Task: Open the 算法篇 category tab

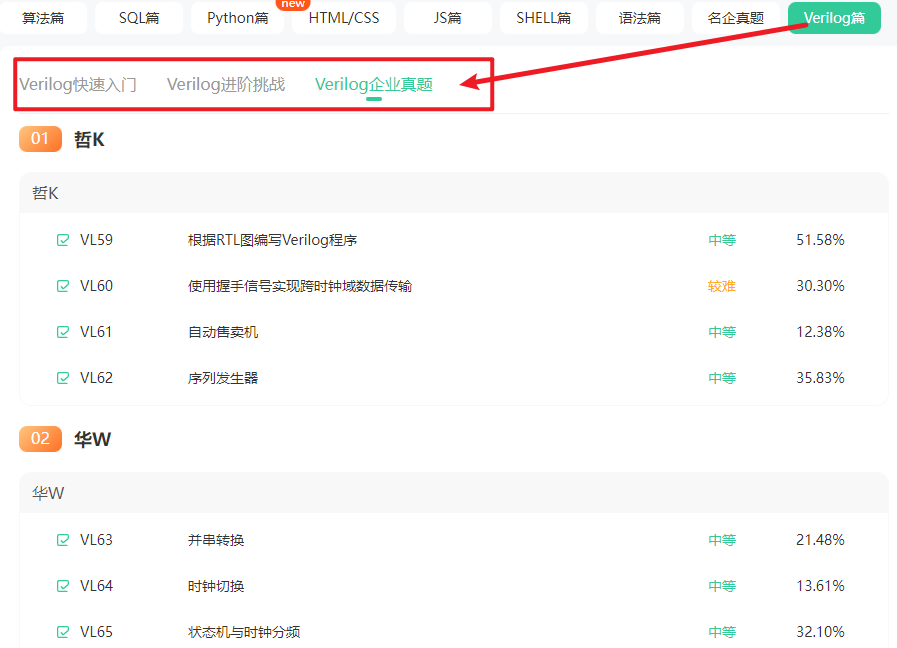Action: point(43,18)
